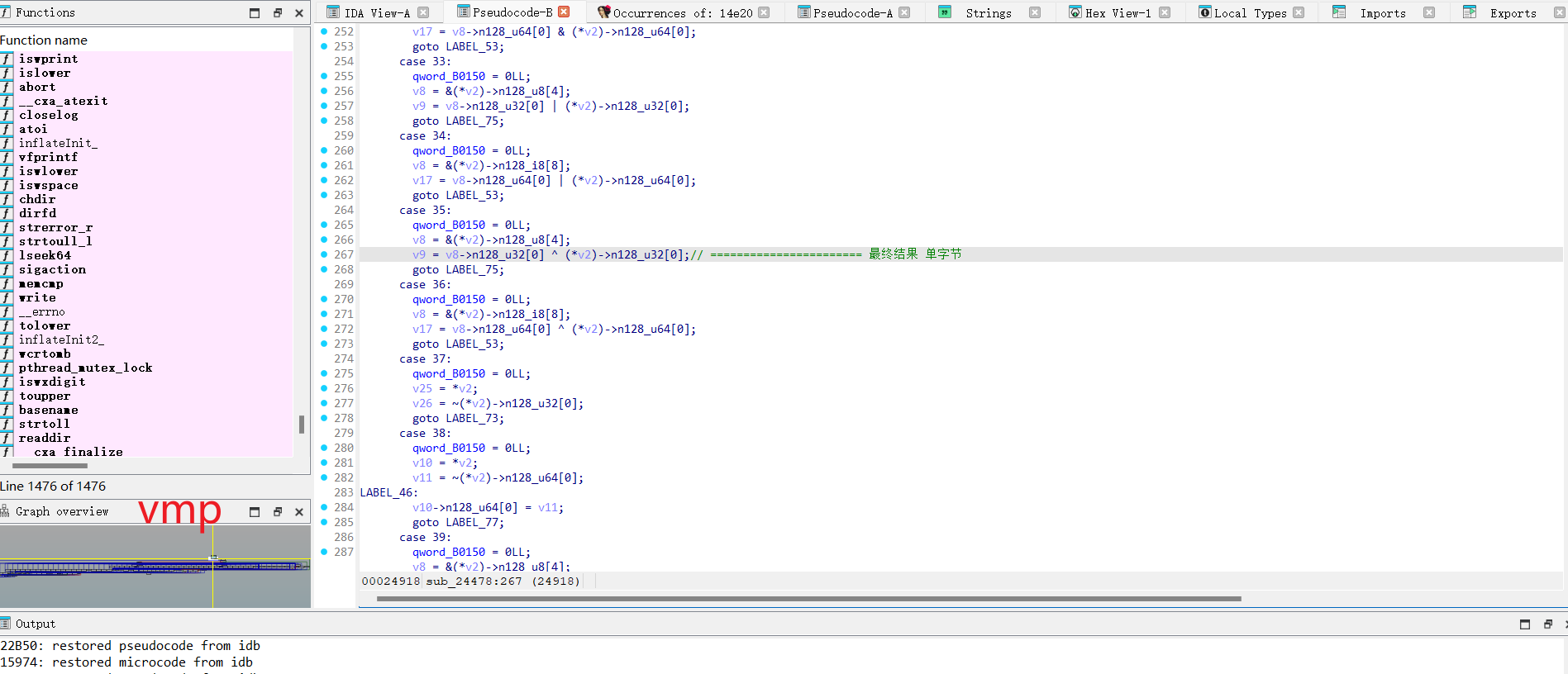Click the Strings tab icon
The image size is (1568, 674).
click(x=945, y=12)
